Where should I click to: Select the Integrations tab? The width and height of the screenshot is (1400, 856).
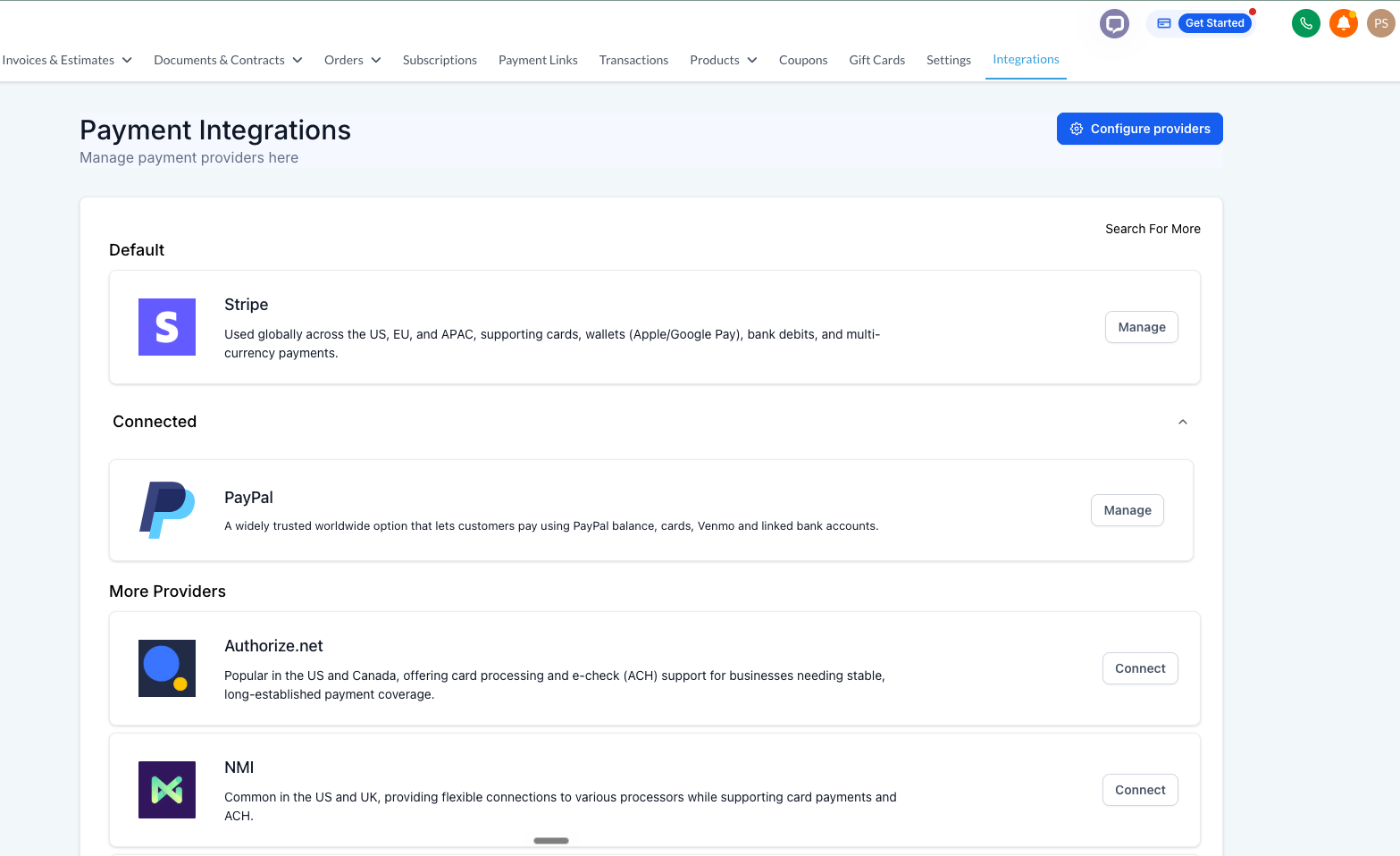pos(1026,59)
